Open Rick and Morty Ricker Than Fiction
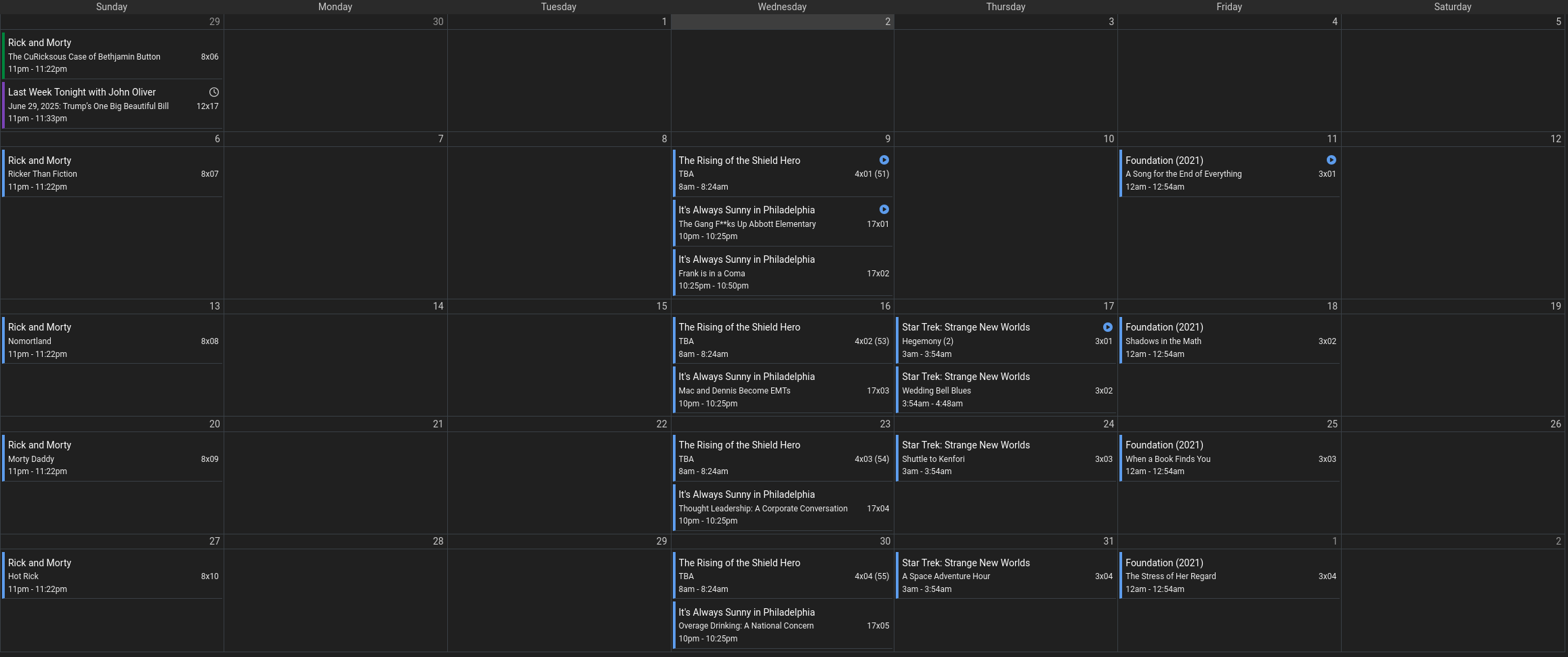 (x=112, y=173)
